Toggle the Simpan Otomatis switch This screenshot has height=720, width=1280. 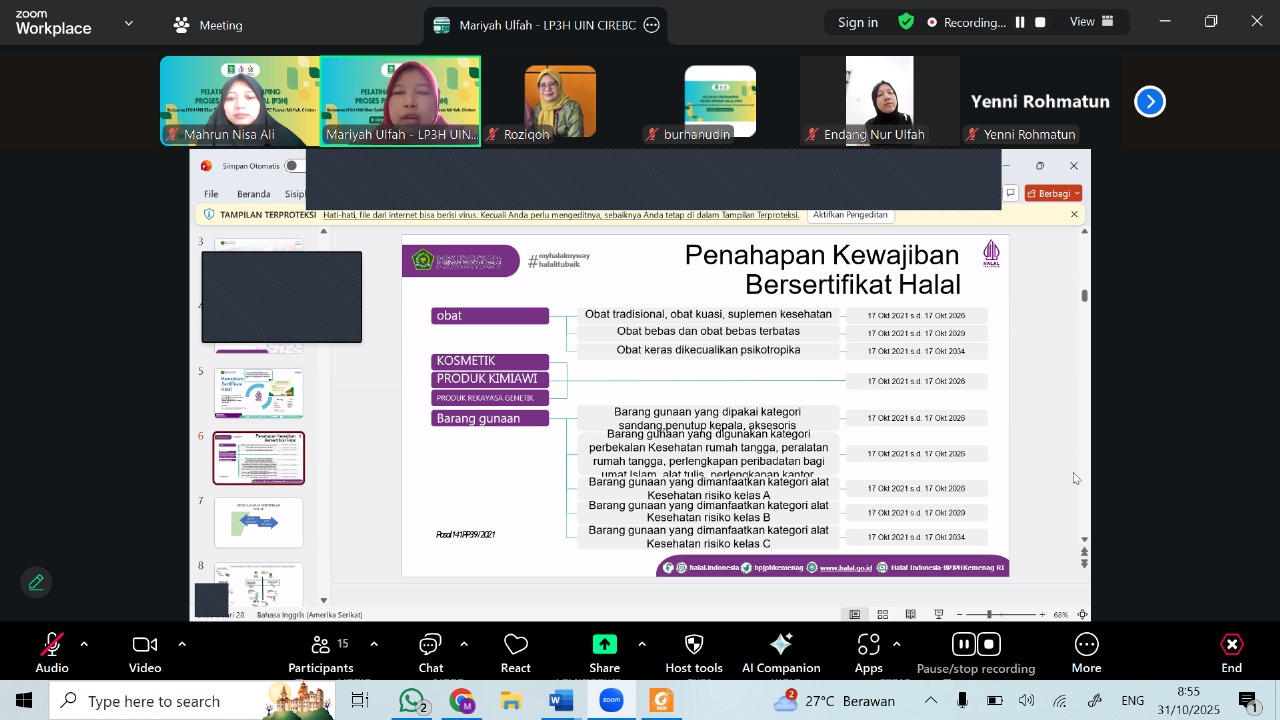[x=292, y=166]
